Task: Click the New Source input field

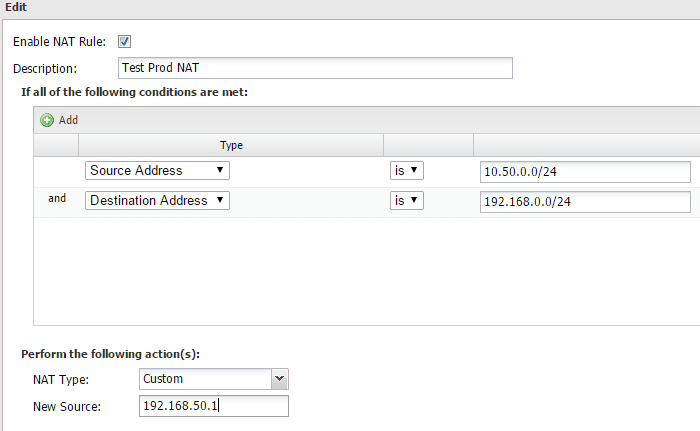Action: tap(214, 406)
